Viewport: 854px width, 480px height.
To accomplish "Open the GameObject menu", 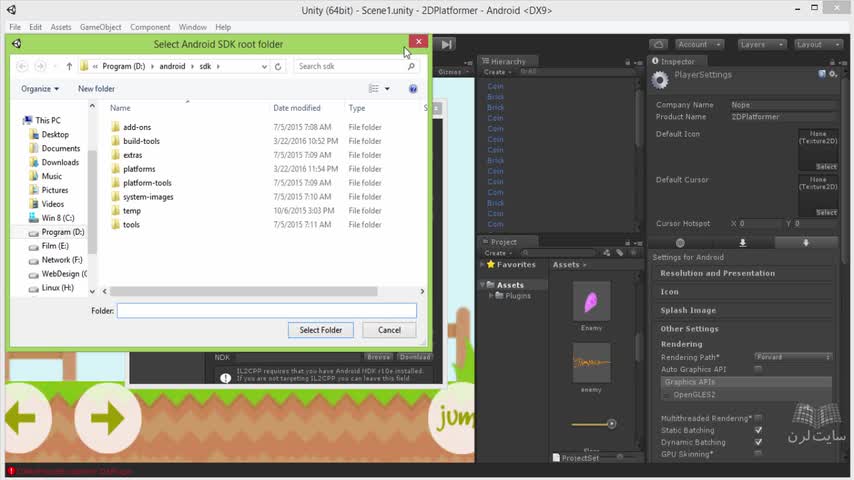I will click(x=101, y=27).
